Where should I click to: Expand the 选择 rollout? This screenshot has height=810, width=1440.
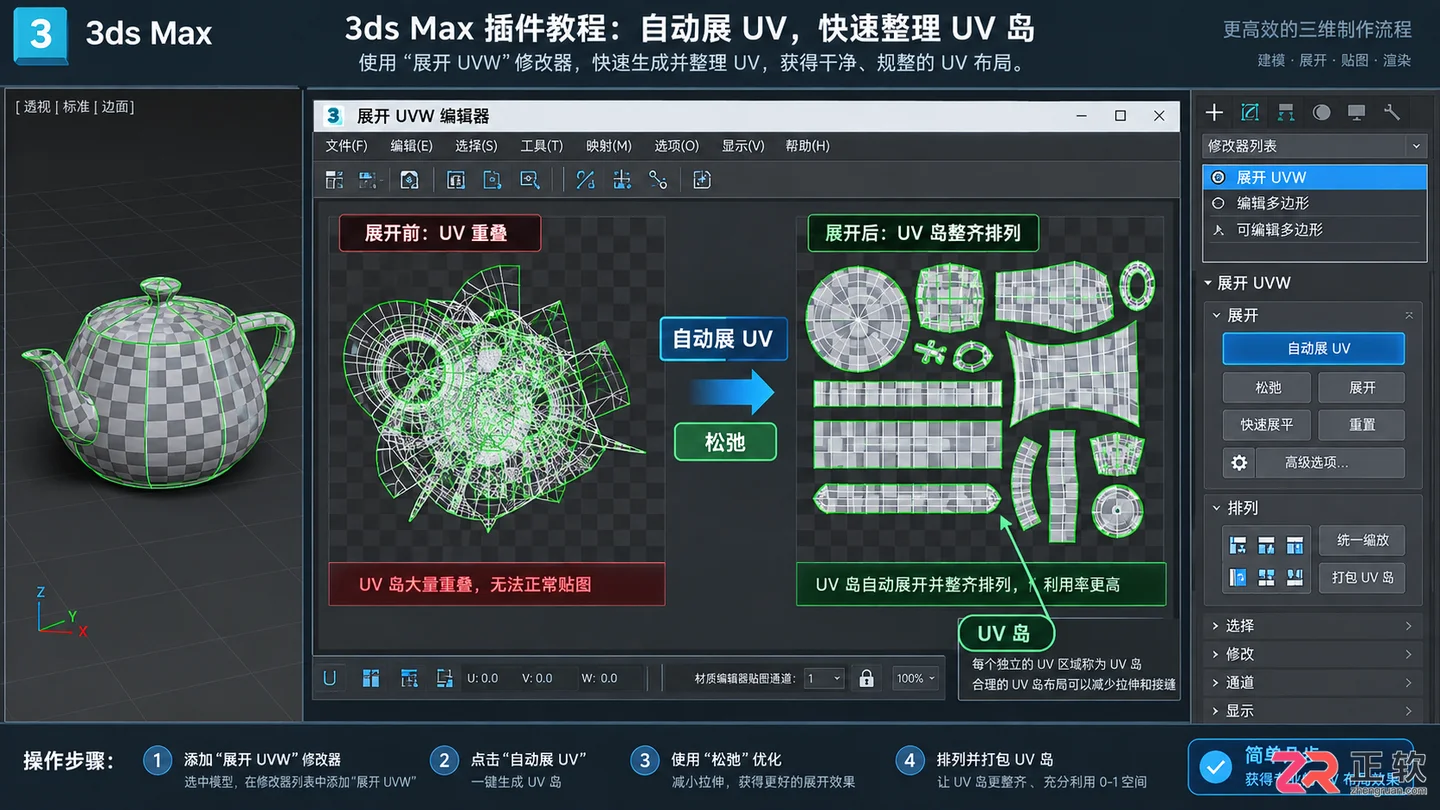tap(1314, 626)
